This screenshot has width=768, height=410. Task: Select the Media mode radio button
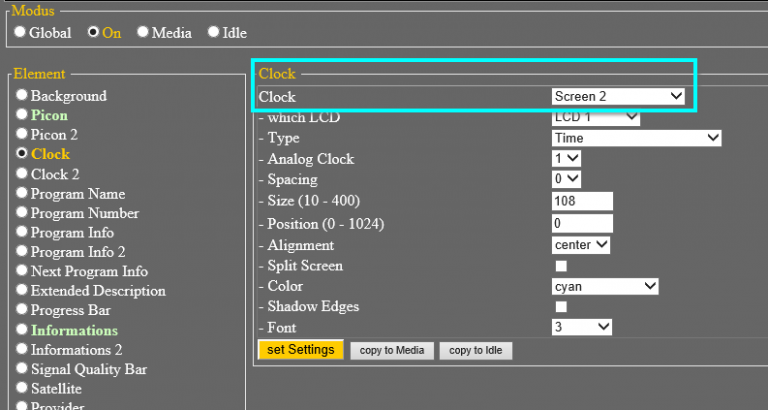(x=143, y=32)
